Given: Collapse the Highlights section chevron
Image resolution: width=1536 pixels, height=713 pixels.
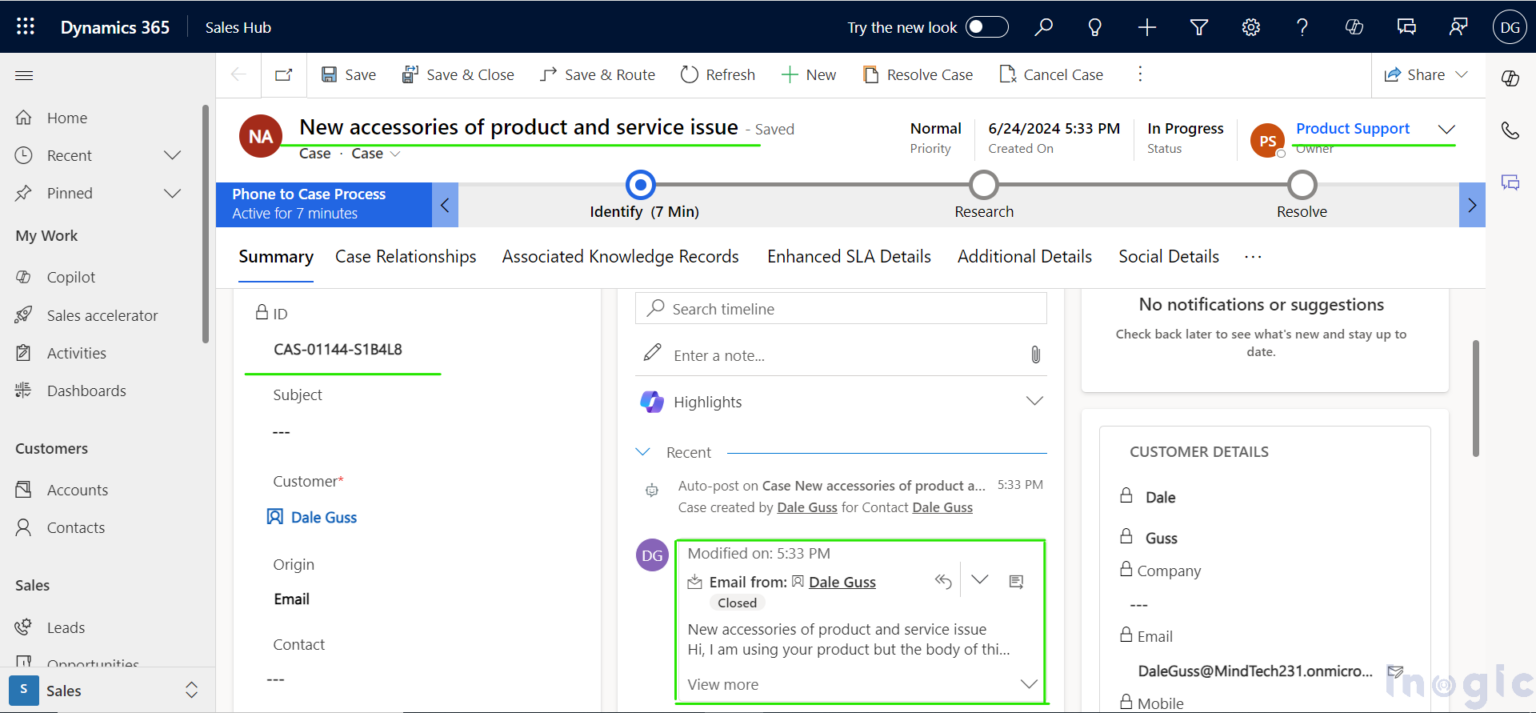Looking at the screenshot, I should (1034, 400).
